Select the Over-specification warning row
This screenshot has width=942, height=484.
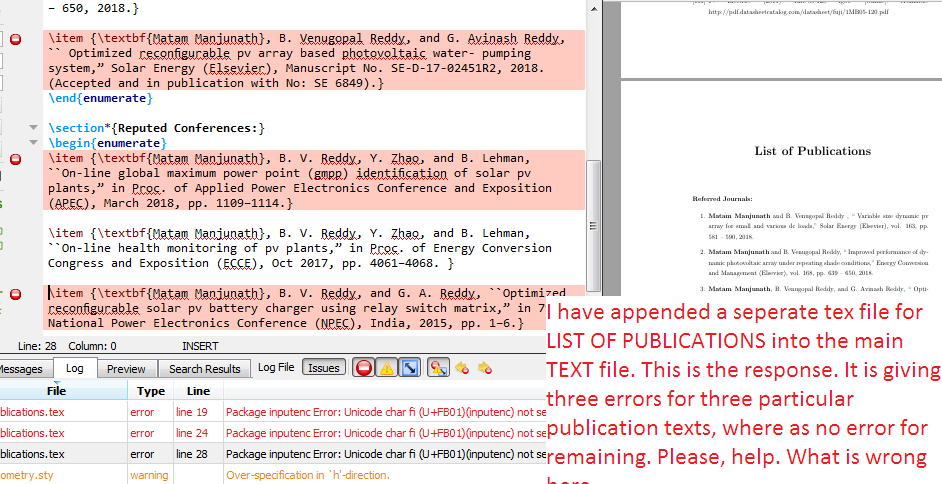[273, 475]
